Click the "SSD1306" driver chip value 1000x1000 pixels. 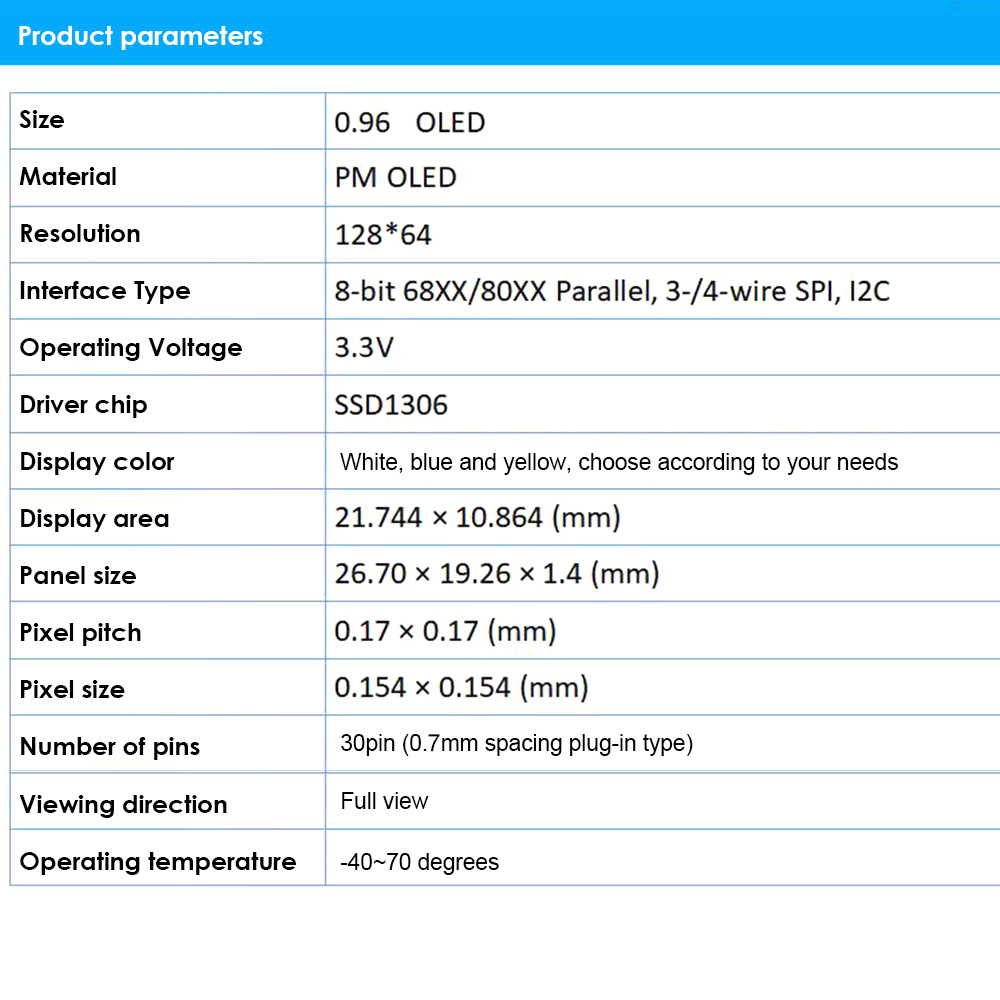[x=391, y=405]
